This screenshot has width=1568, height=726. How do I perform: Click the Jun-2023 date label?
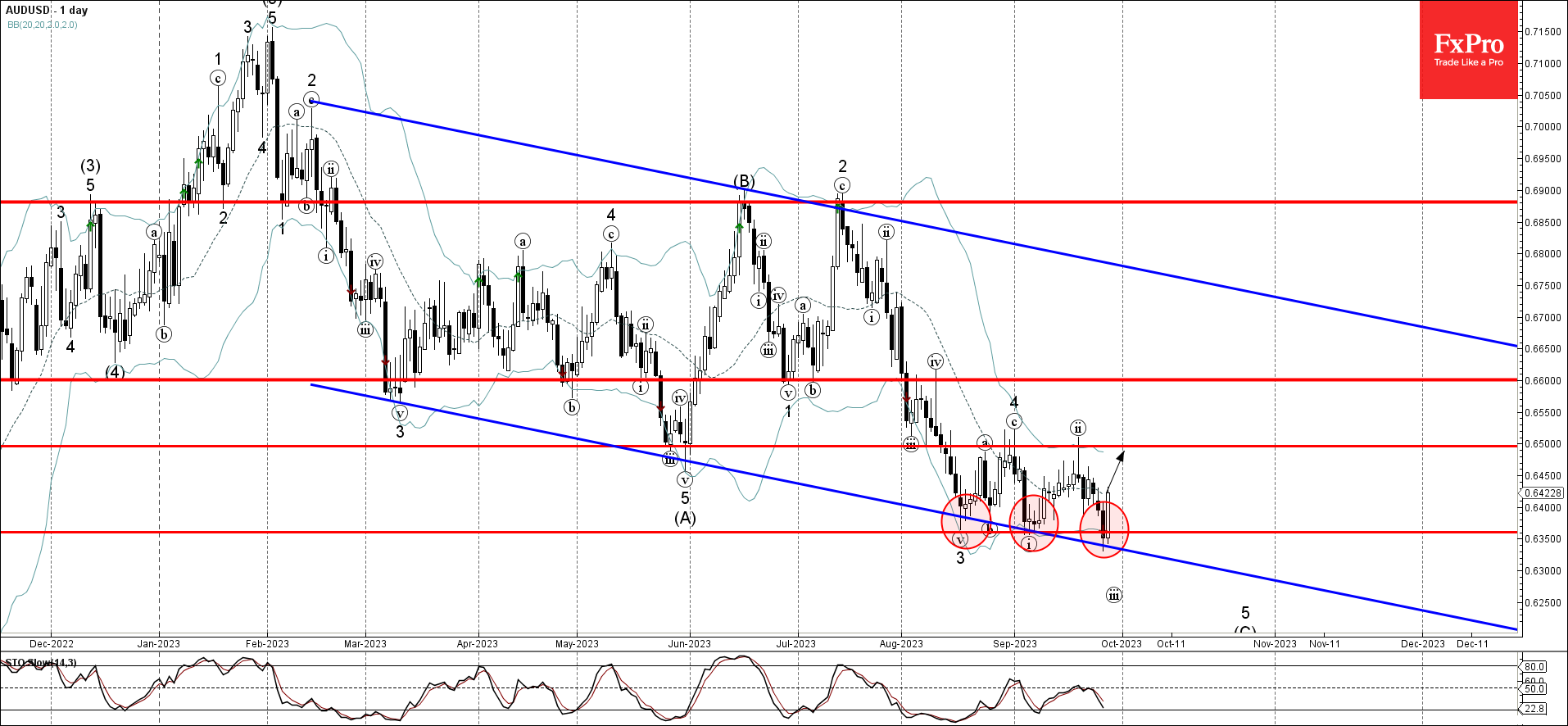coord(689,643)
